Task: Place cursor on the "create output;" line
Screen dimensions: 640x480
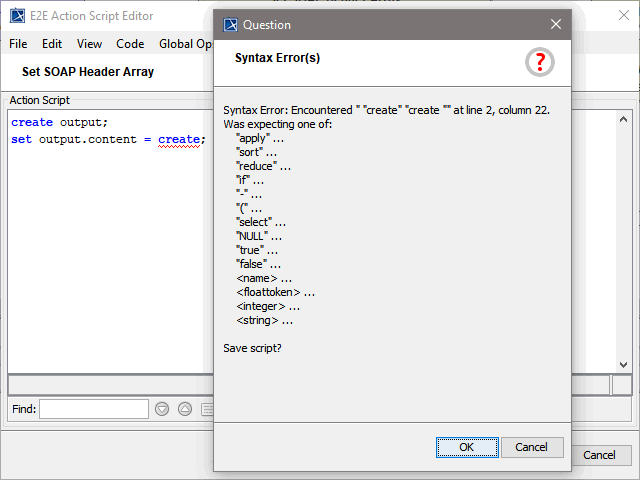Action: tap(60, 122)
